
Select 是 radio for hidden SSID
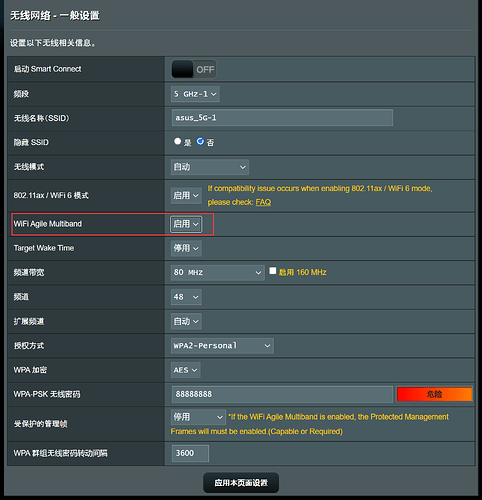tap(177, 142)
